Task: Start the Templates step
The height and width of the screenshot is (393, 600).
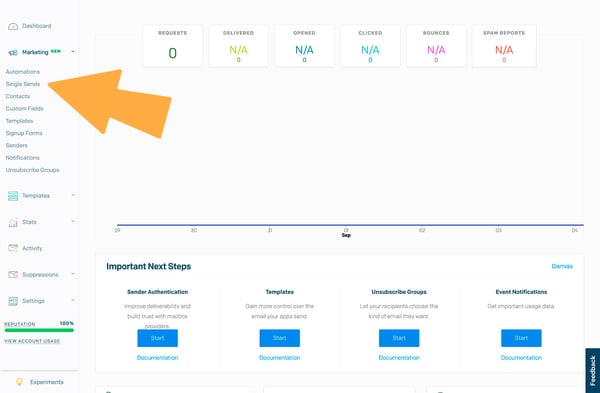Action: point(280,338)
